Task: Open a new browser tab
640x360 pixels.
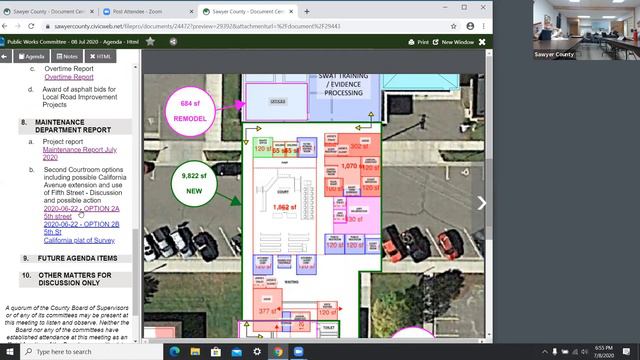Action: pos(307,12)
